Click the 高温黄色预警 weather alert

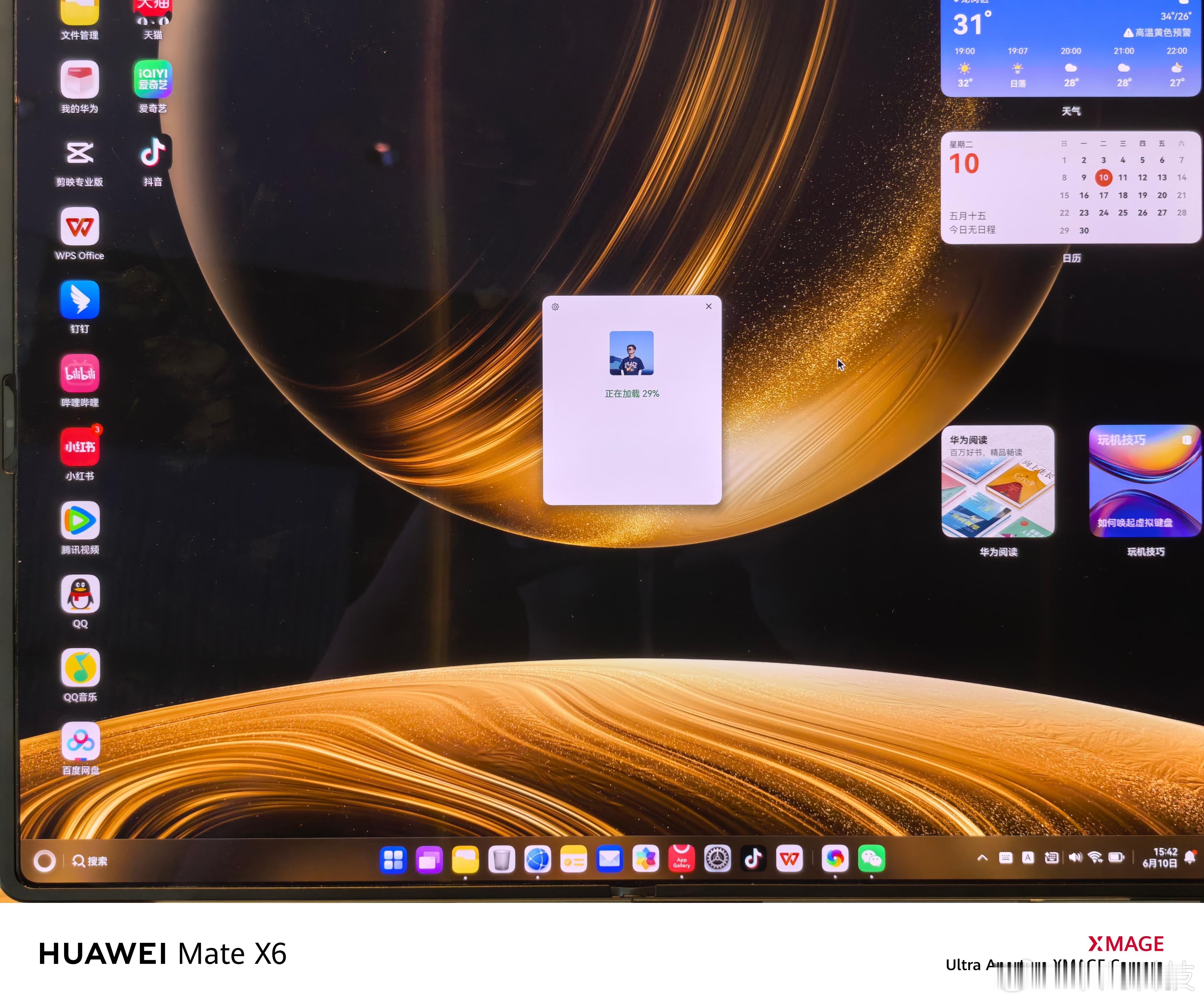(x=1157, y=33)
